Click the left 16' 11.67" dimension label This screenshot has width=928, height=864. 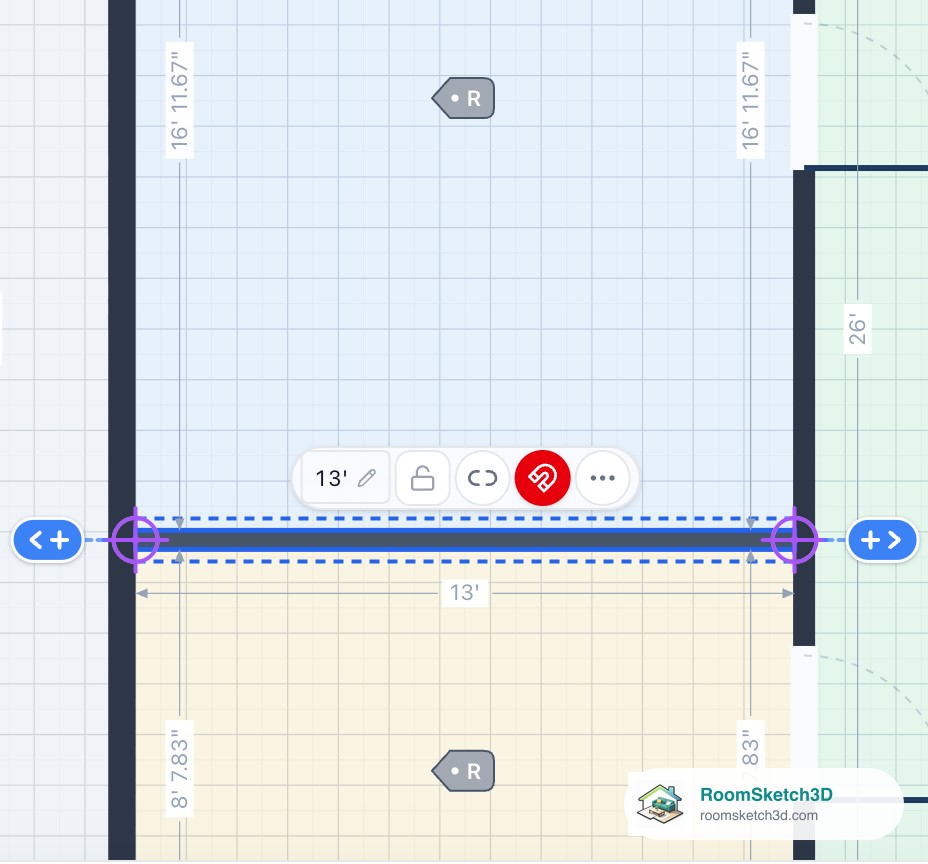179,100
